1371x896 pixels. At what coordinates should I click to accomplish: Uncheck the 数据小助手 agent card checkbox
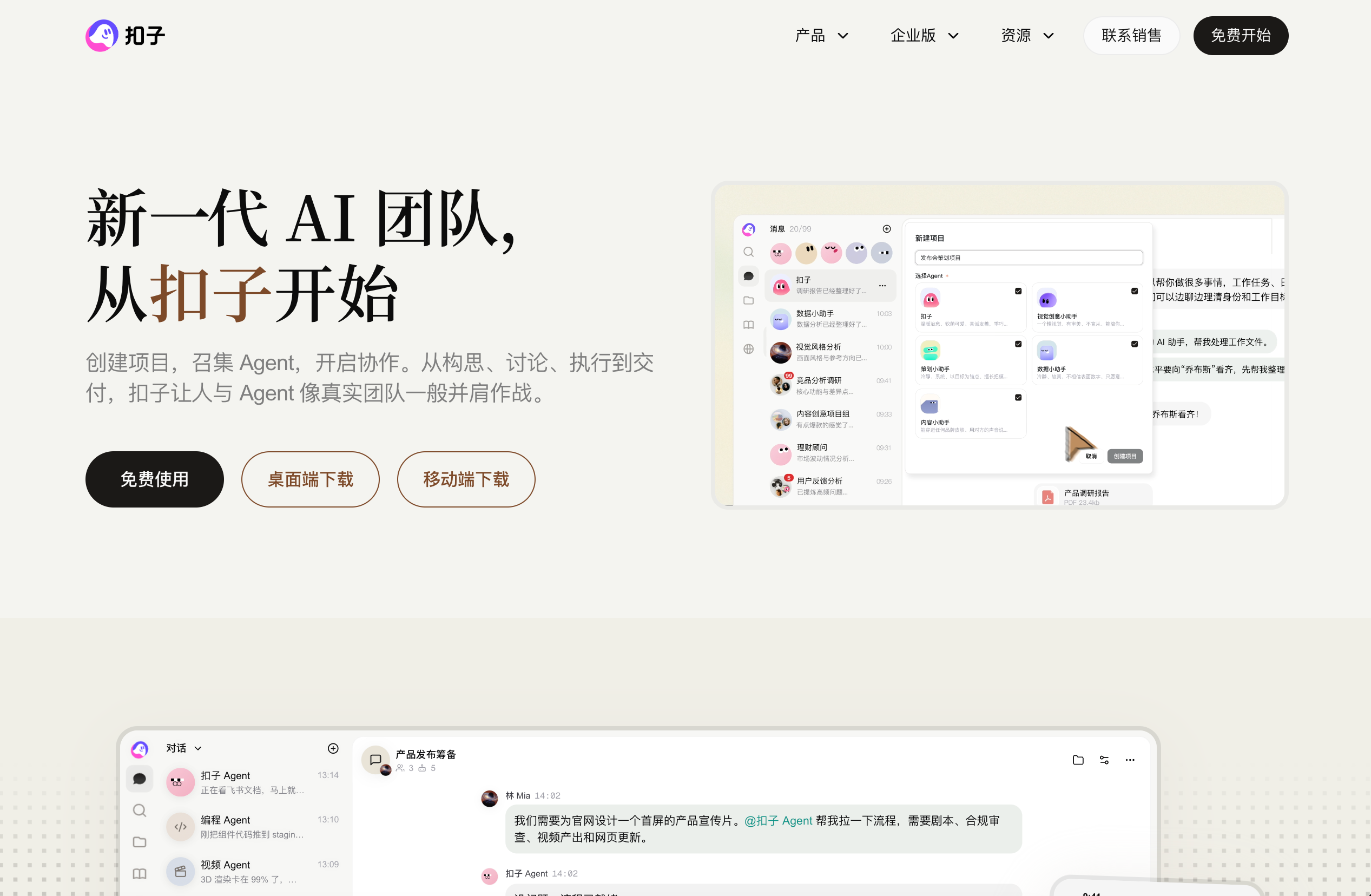(x=1134, y=344)
